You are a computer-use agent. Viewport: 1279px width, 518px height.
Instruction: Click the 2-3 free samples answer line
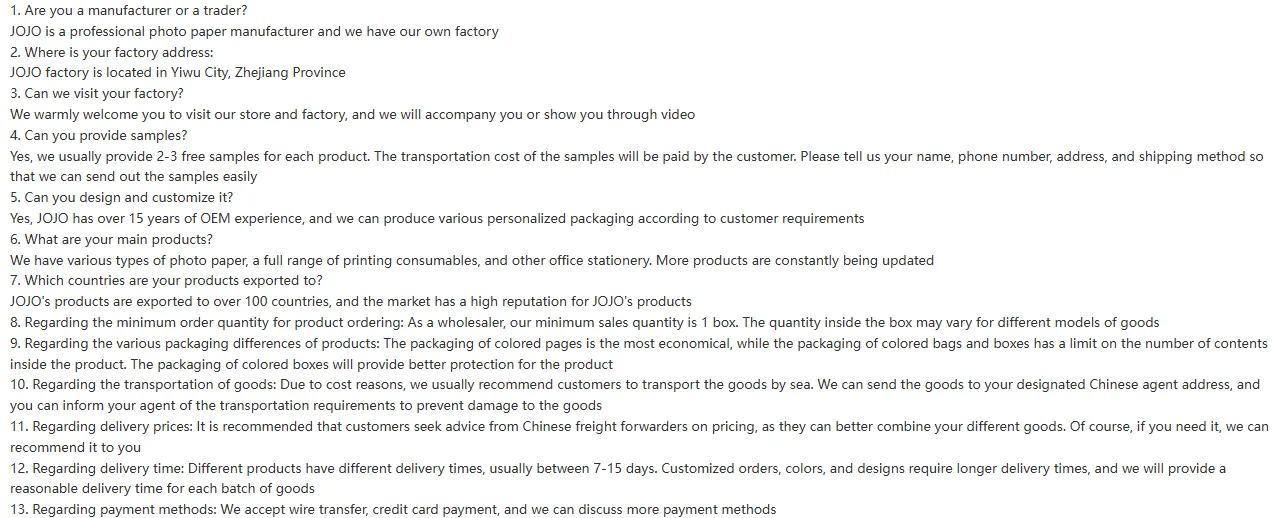coord(637,156)
